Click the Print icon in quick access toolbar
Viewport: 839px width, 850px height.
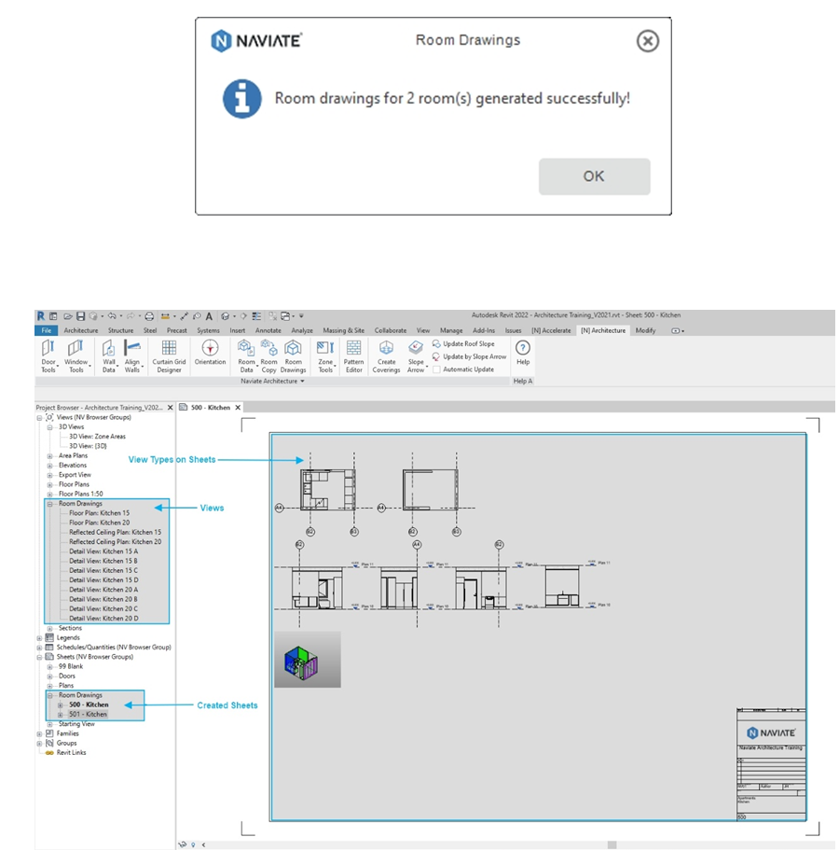coord(150,316)
